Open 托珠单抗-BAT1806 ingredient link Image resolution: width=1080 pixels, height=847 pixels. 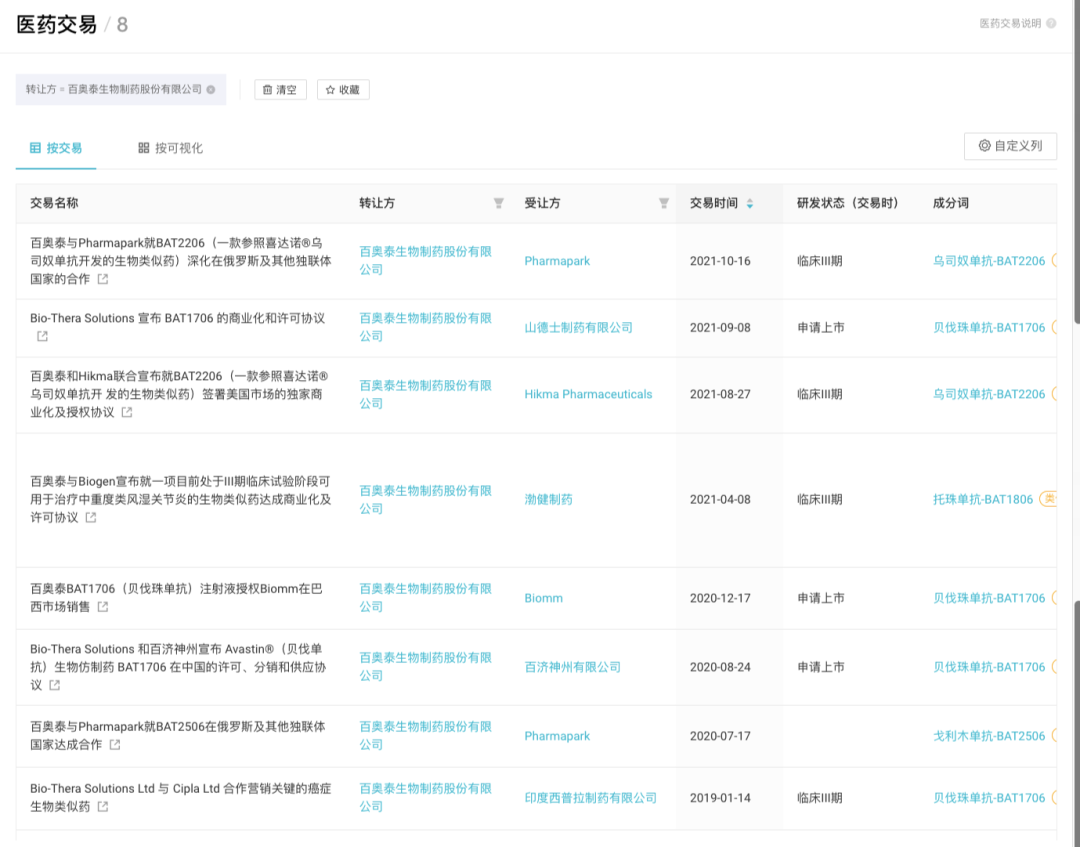[x=983, y=499]
